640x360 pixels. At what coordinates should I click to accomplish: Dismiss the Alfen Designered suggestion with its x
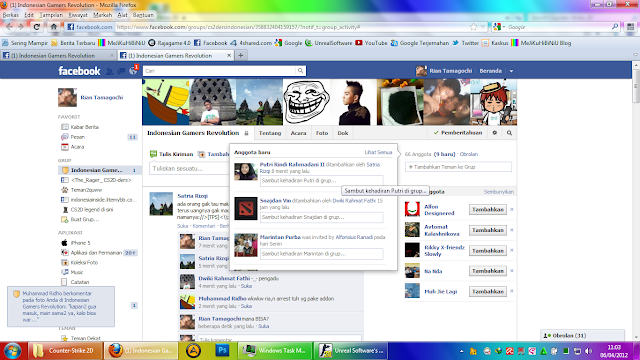click(512, 209)
